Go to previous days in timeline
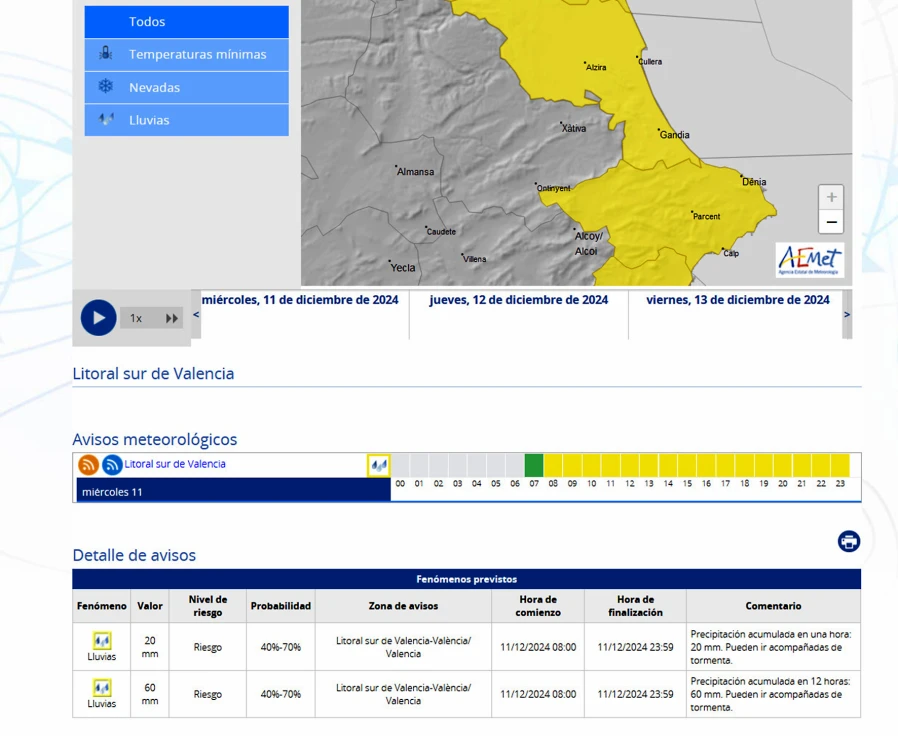The width and height of the screenshot is (898, 736). pos(196,314)
